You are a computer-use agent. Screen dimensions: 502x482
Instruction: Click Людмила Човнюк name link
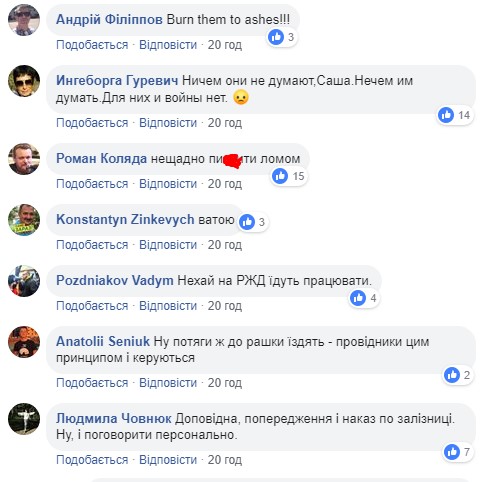click(114, 419)
